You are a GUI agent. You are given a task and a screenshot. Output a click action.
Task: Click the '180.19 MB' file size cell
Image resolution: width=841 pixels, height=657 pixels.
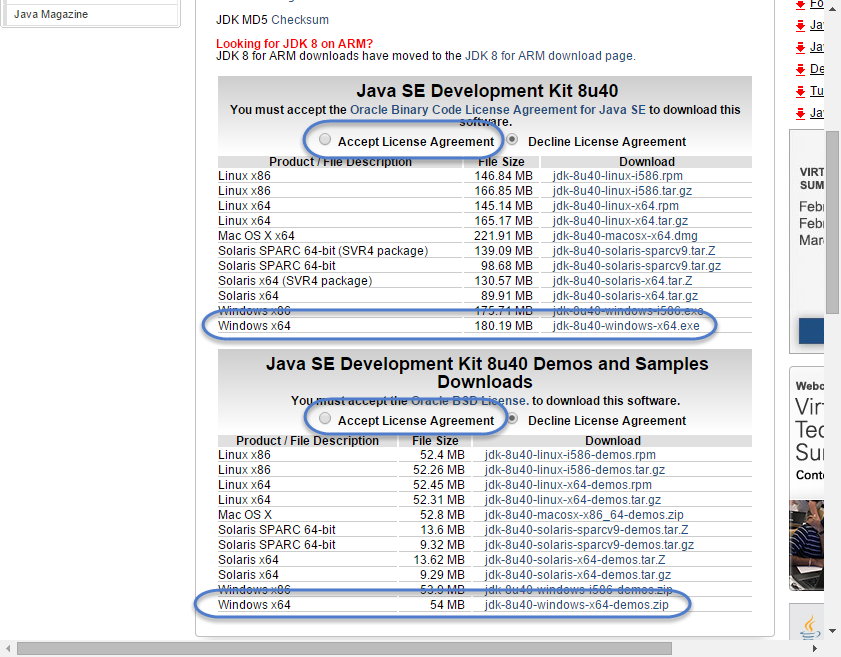point(503,326)
